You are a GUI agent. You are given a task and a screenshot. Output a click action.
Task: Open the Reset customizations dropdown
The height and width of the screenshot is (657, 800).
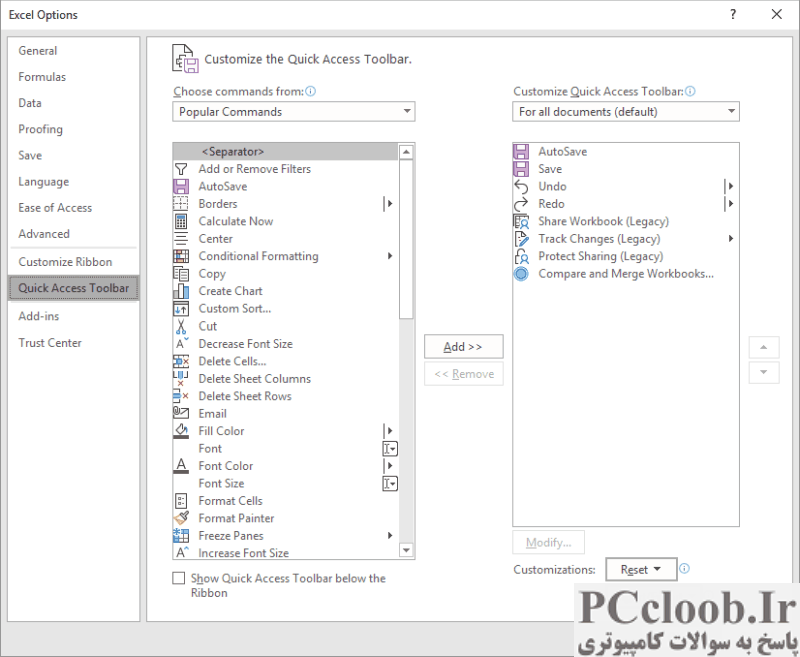coord(641,569)
